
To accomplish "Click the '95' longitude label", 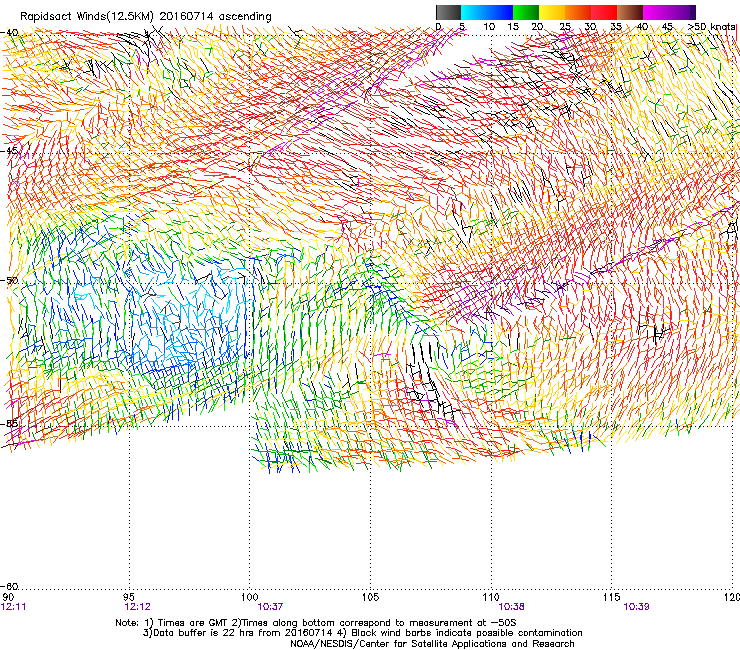I will click(x=129, y=597).
